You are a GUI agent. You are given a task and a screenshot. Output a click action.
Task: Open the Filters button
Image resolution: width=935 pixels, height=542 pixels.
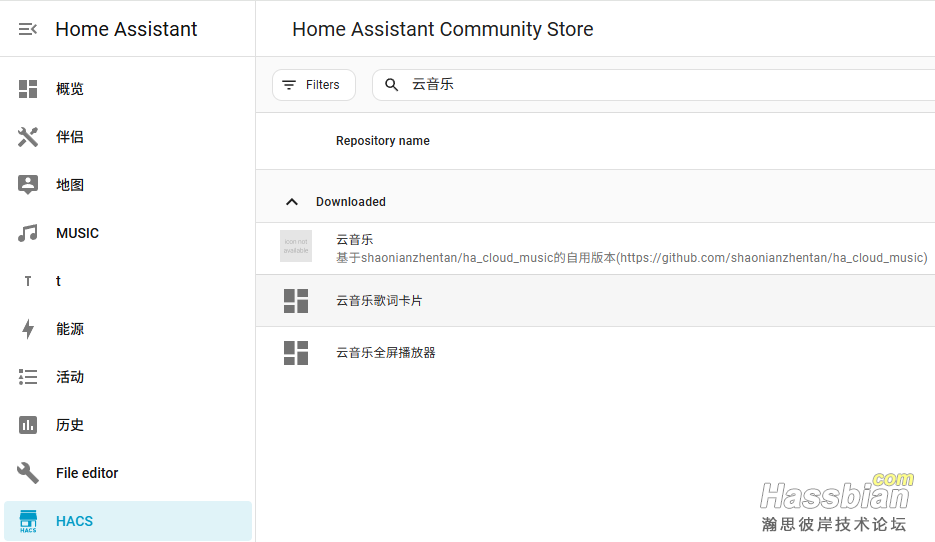[x=313, y=85]
